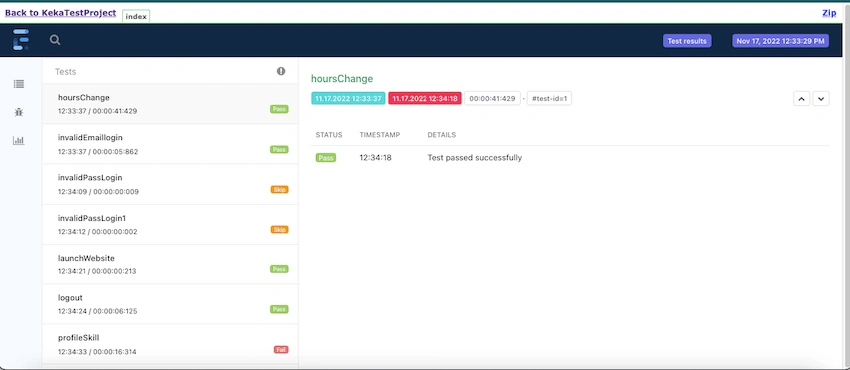Screen dimensions: 850x370
Task: Select the profileSkill test row
Action: tap(170, 344)
